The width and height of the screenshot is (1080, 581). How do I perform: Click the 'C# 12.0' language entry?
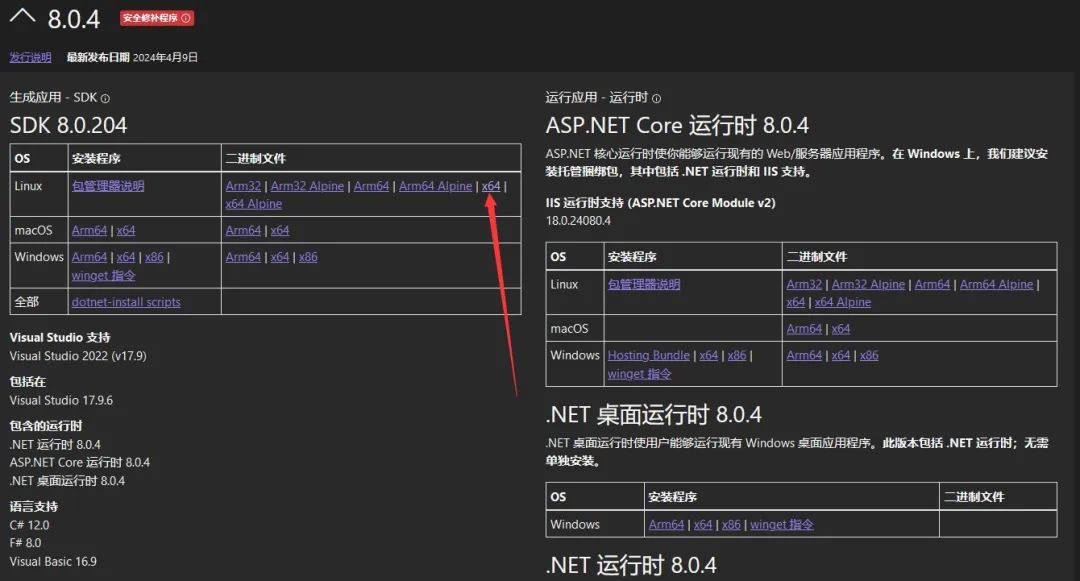(x=30, y=525)
